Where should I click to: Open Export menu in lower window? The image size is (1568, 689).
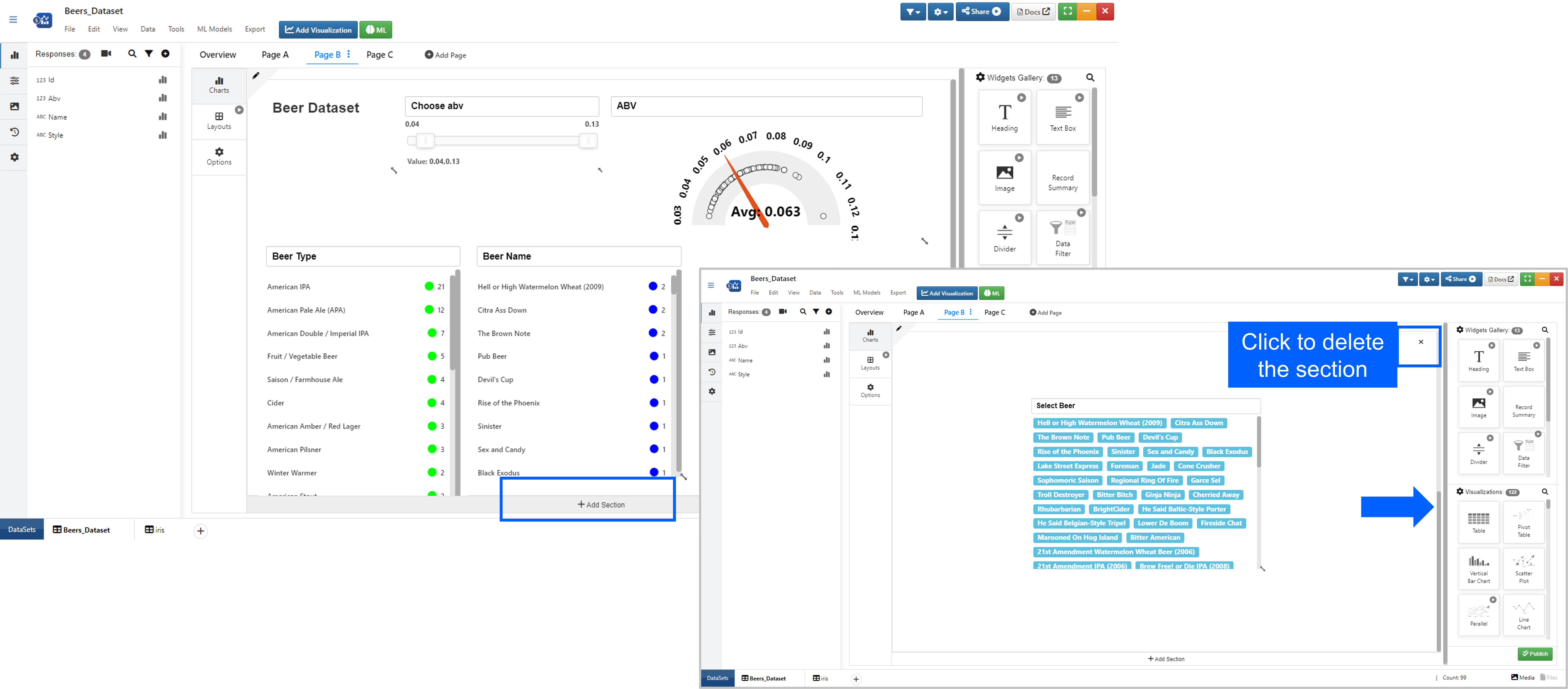(898, 293)
